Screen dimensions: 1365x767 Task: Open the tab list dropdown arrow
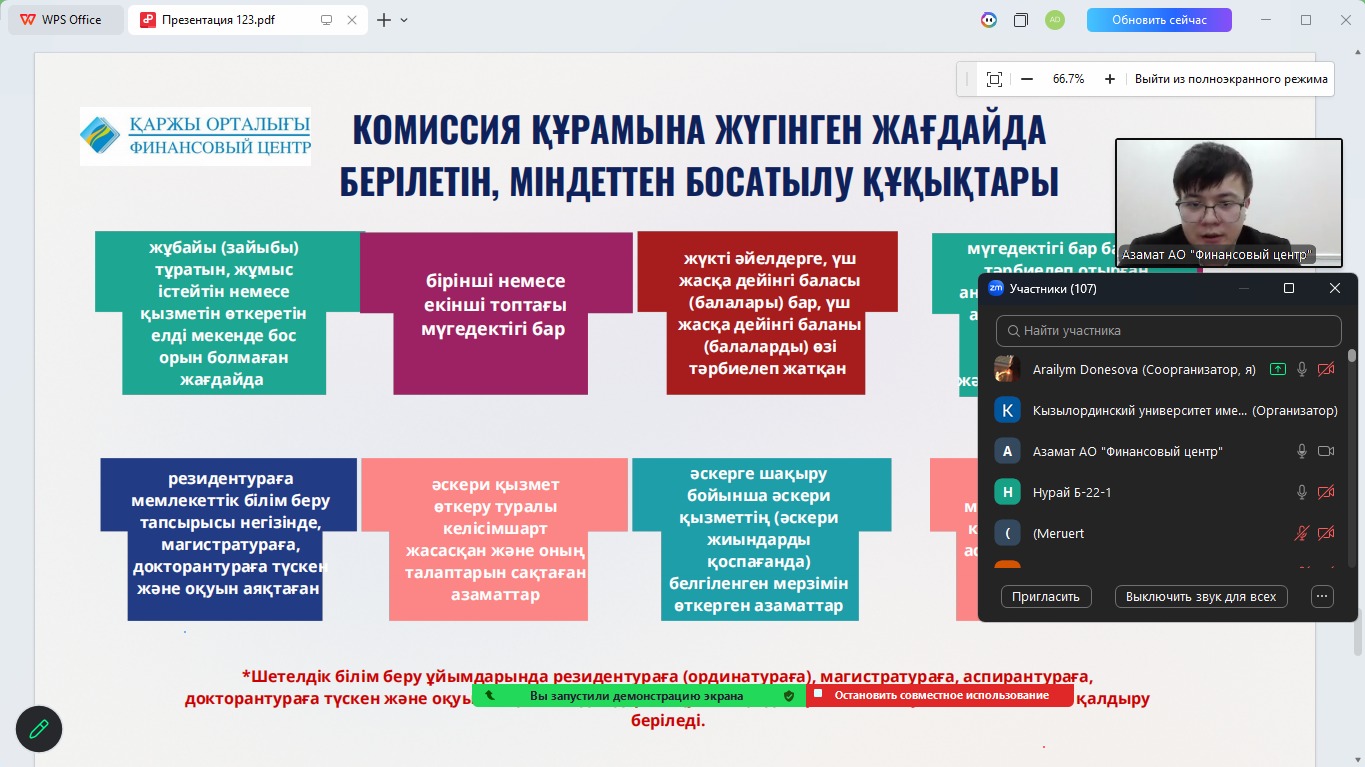(x=404, y=20)
